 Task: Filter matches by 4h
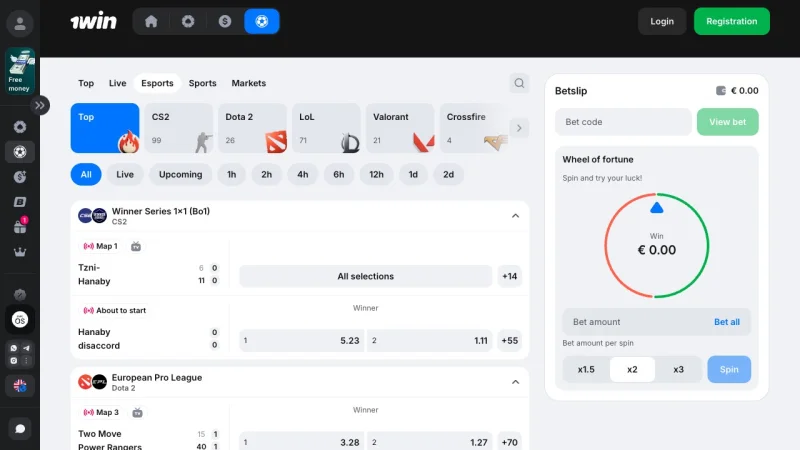point(303,174)
